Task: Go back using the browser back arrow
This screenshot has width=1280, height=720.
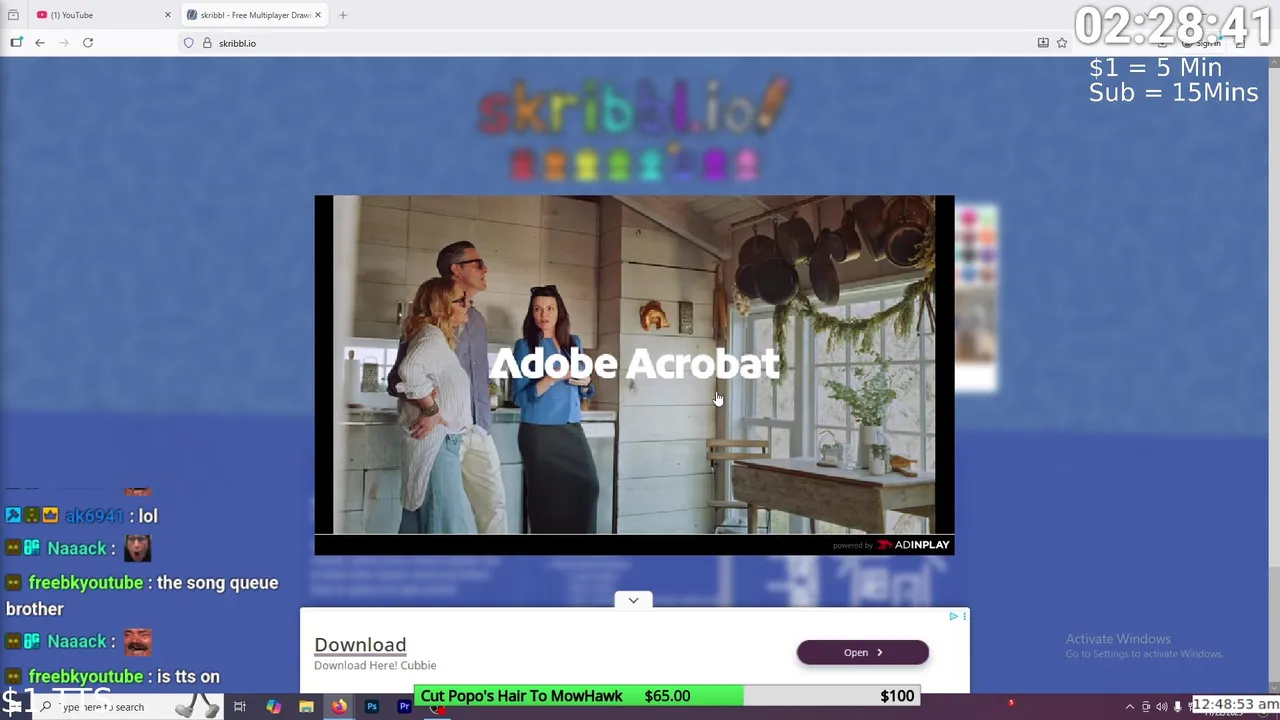Action: pyautogui.click(x=40, y=43)
